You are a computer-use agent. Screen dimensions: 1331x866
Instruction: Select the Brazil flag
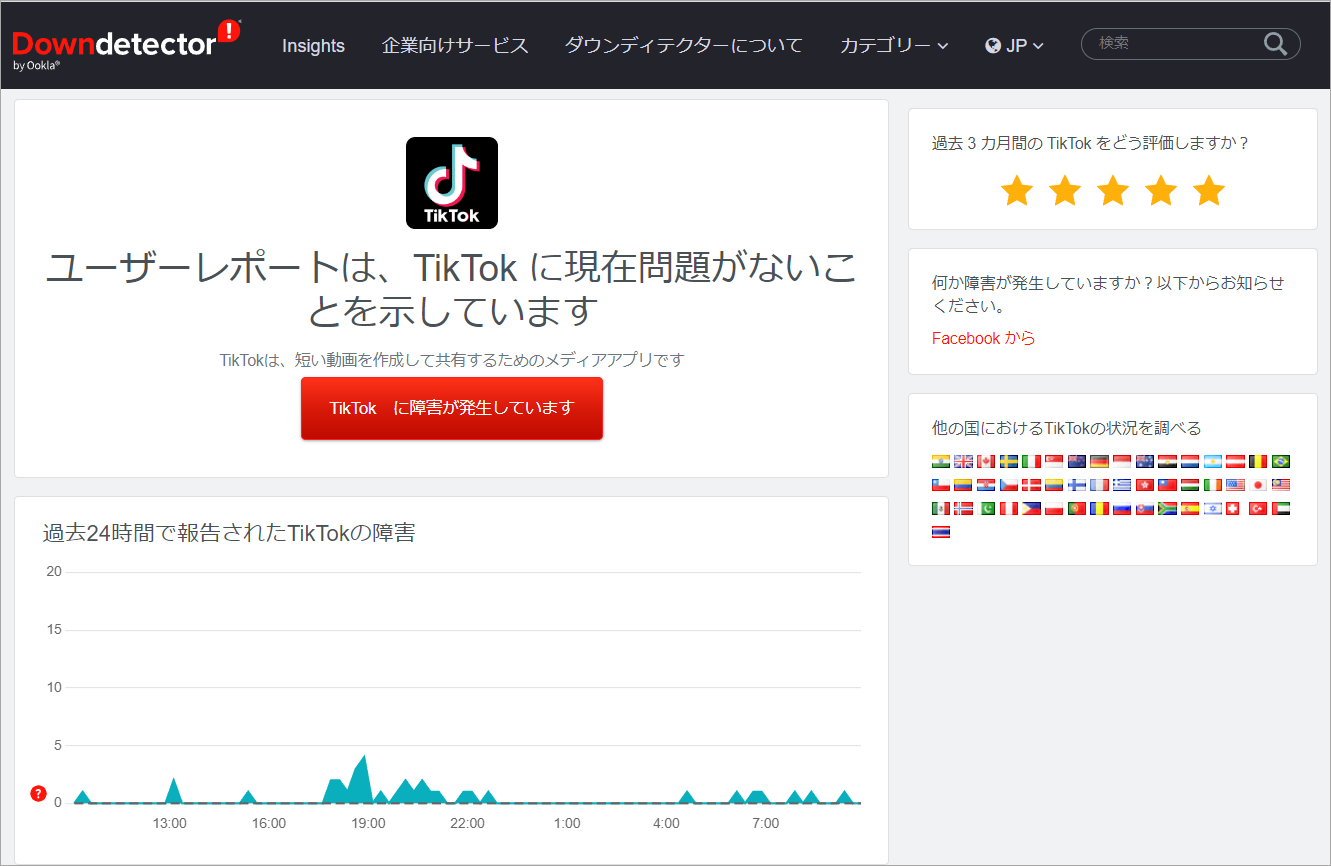[1281, 461]
